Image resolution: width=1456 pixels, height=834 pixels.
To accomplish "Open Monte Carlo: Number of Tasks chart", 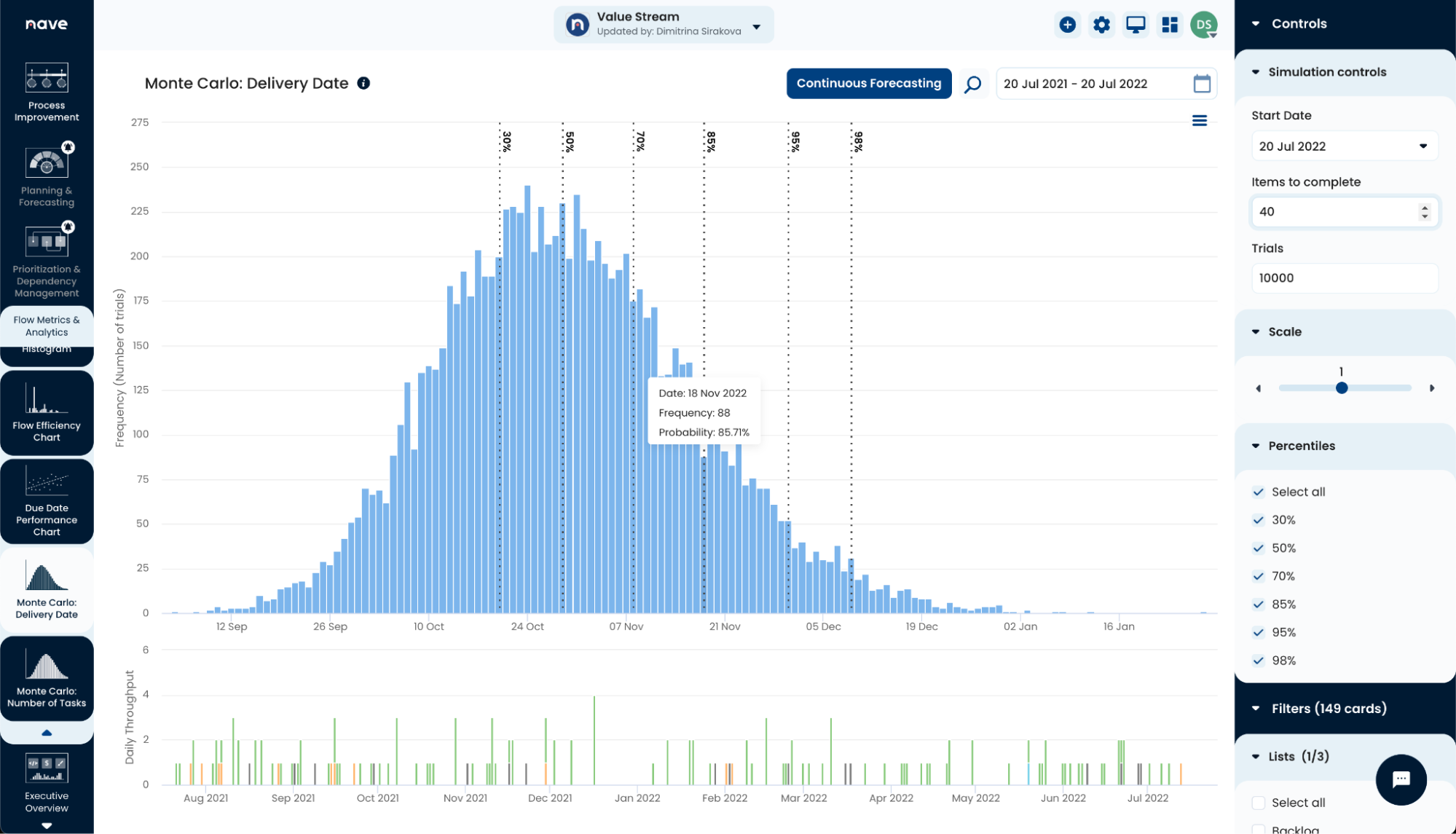I will 47,679.
